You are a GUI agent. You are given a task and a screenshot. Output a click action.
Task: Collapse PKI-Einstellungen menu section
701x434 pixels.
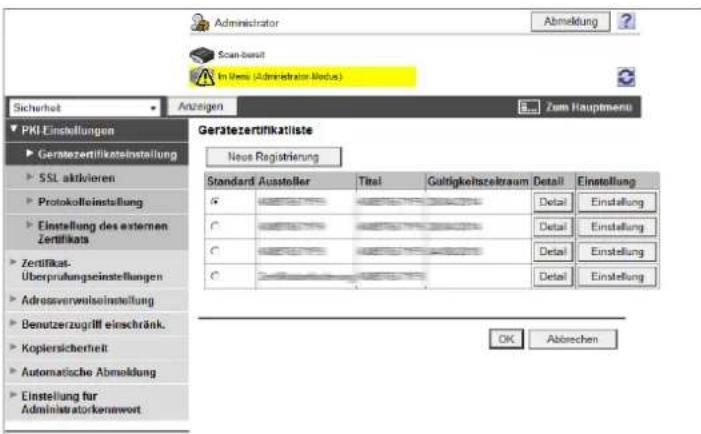96,131
